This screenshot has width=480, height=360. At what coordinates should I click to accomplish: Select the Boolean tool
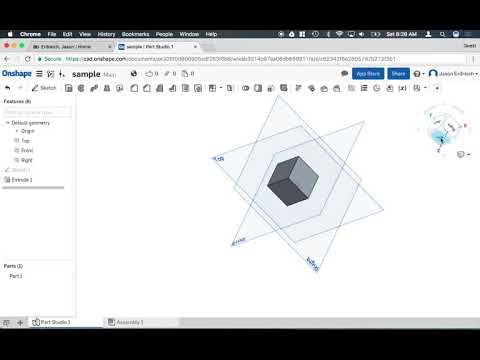pyautogui.click(x=246, y=88)
